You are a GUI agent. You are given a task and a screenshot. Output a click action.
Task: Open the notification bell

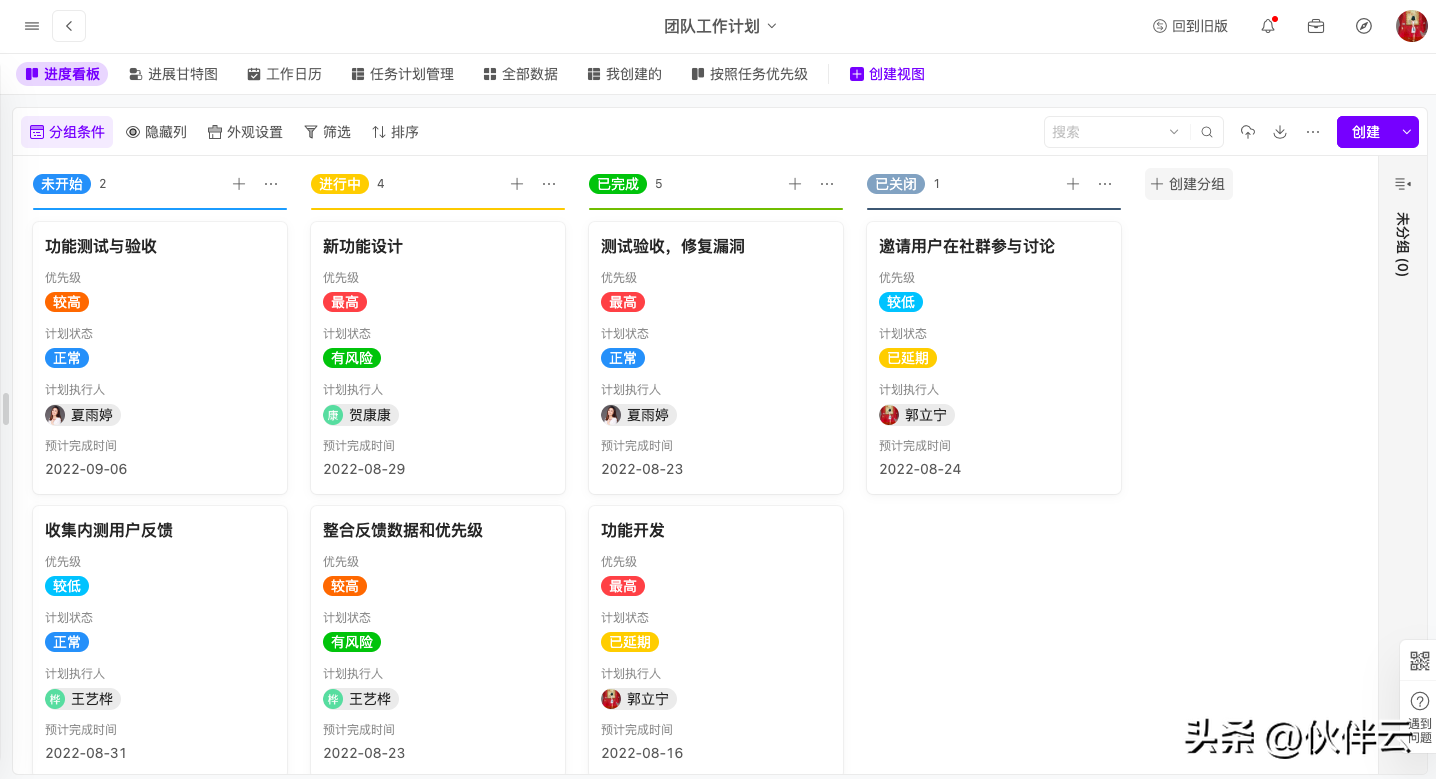[x=1268, y=26]
